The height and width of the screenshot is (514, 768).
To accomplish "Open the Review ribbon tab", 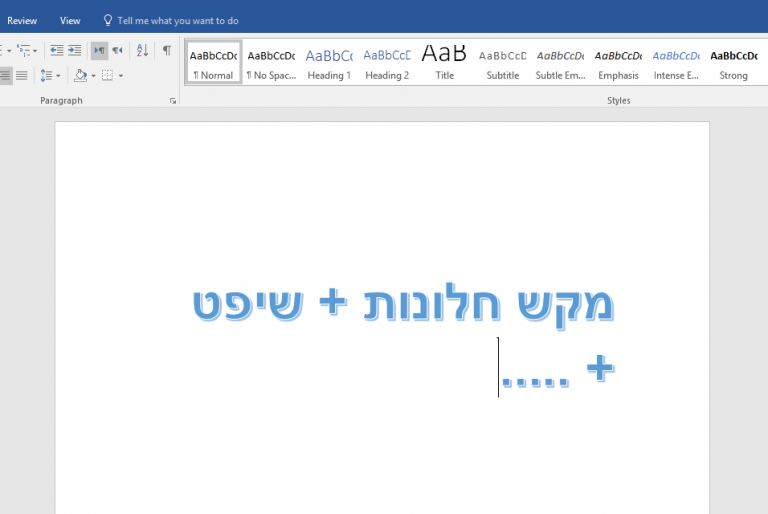I will tap(22, 21).
